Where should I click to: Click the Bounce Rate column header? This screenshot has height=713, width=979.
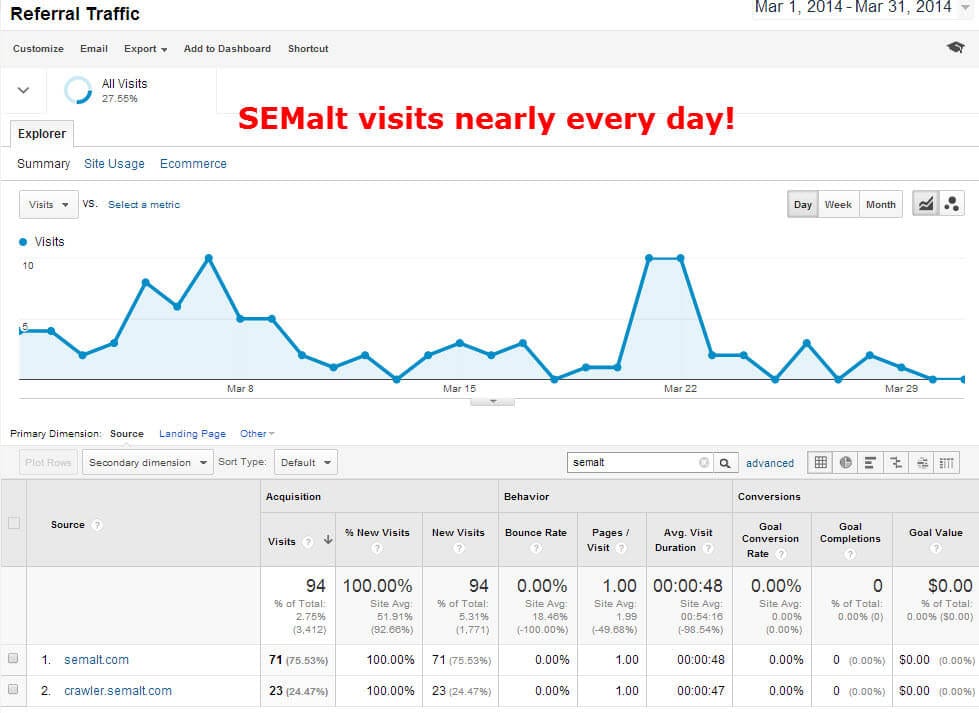[536, 533]
